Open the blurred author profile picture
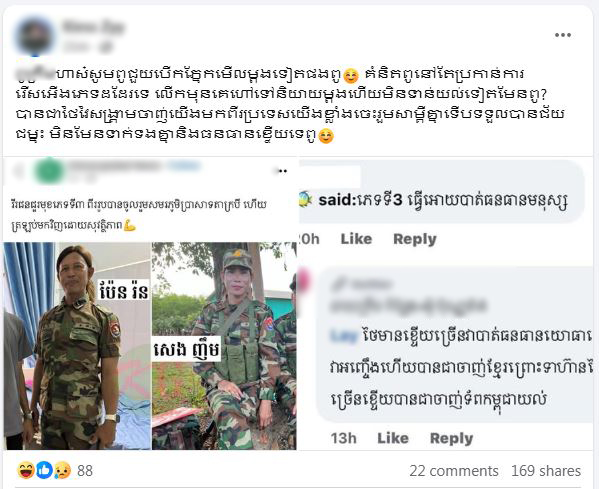Screen dimensions: 599x489 35,37
